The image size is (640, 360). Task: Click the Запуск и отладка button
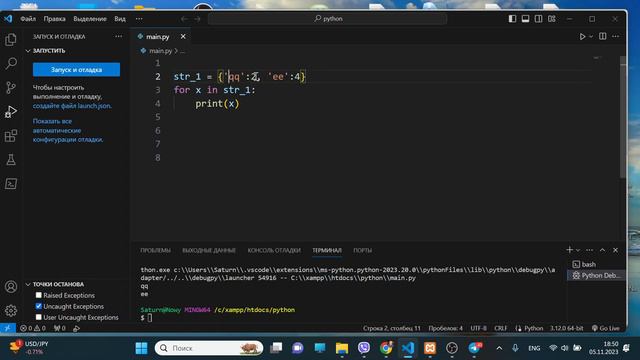pyautogui.click(x=76, y=70)
